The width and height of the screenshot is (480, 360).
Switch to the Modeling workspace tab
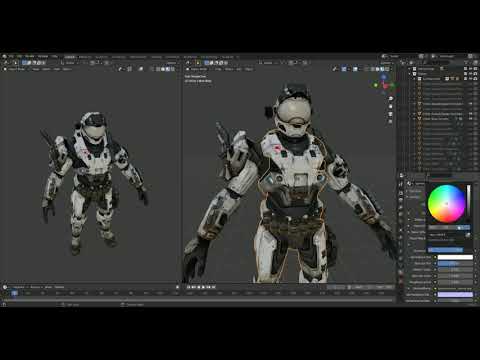pyautogui.click(x=85, y=57)
